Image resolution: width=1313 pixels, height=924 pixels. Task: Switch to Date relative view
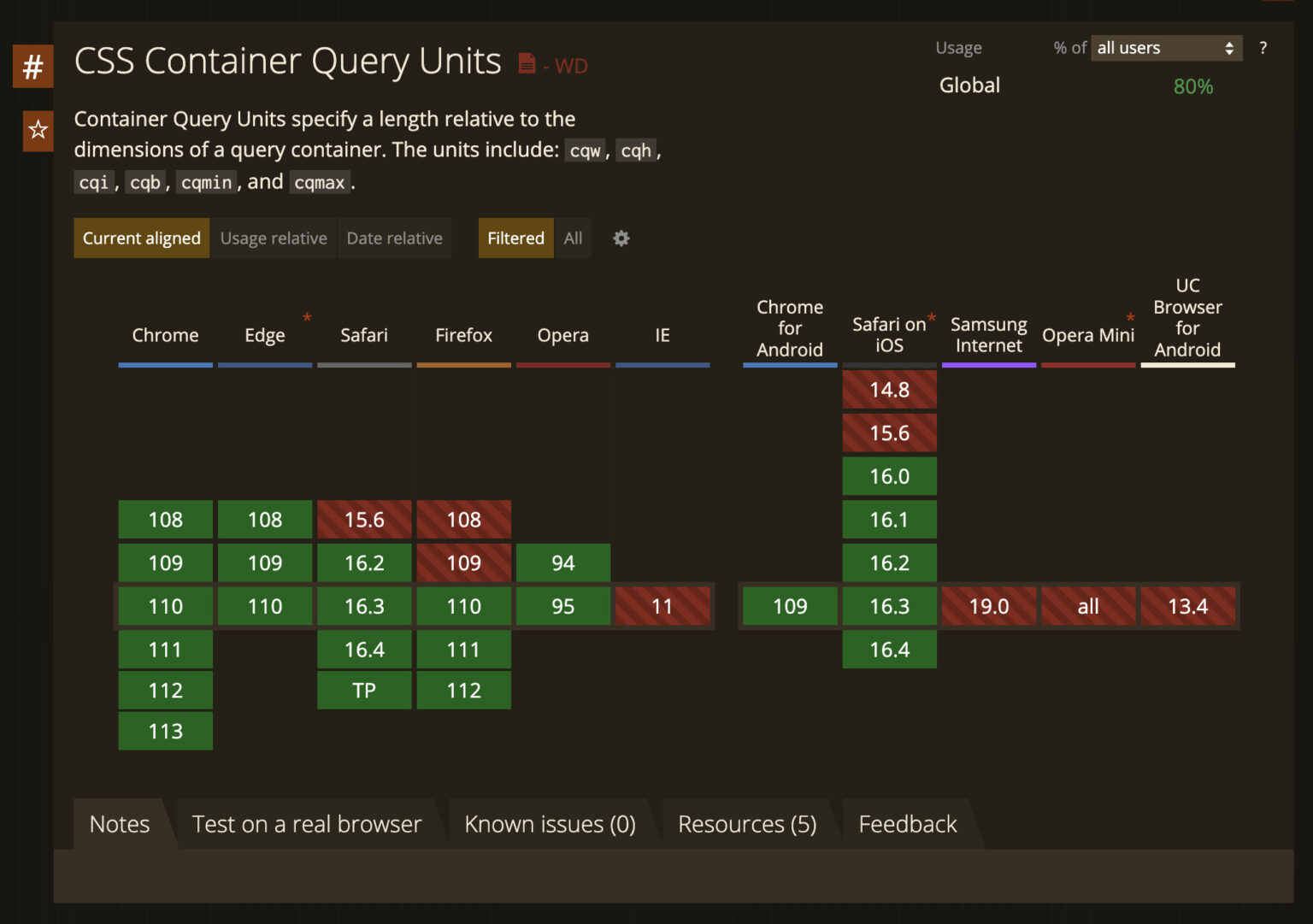click(394, 238)
